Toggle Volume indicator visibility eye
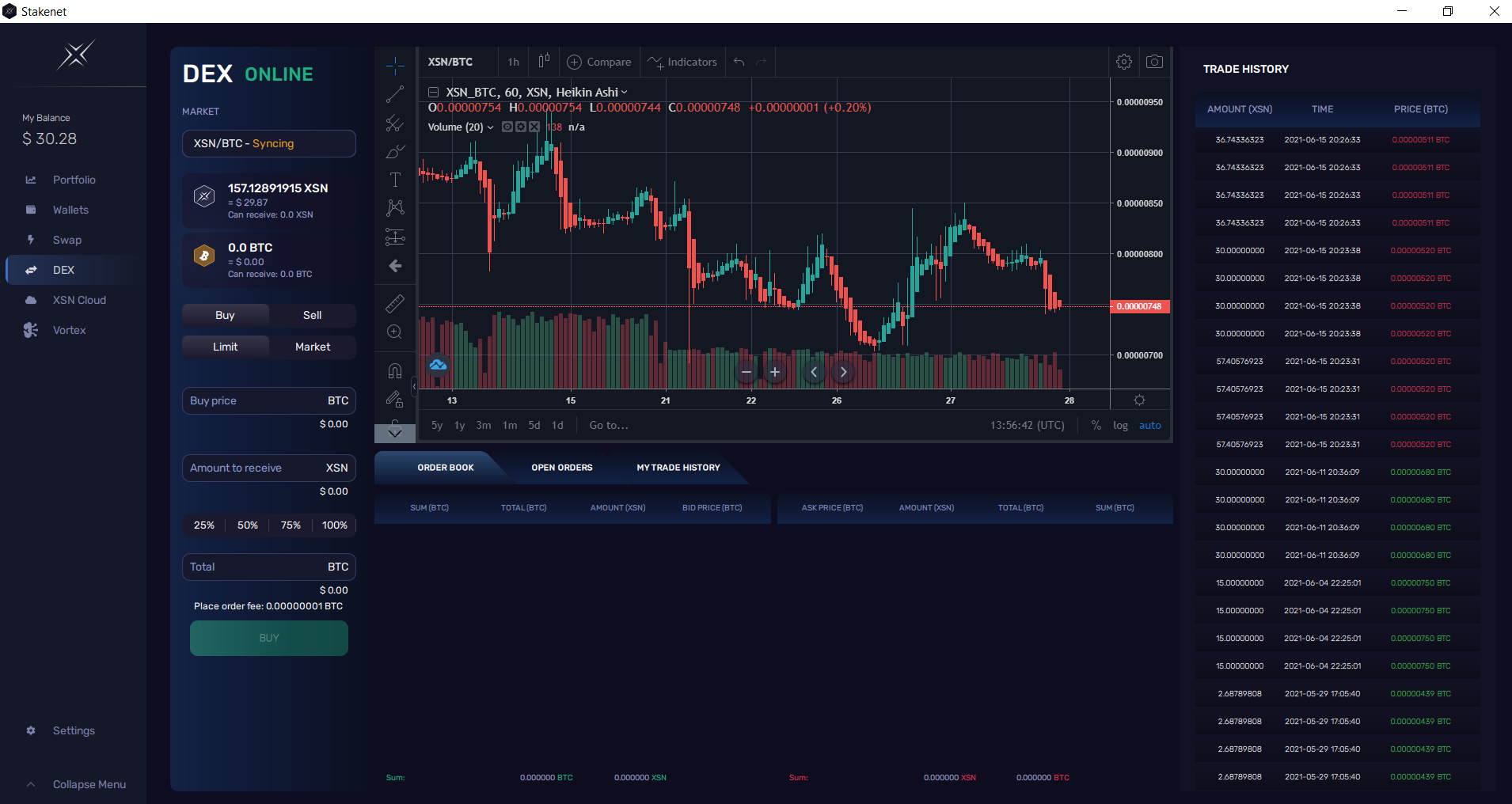1512x804 pixels. [507, 127]
